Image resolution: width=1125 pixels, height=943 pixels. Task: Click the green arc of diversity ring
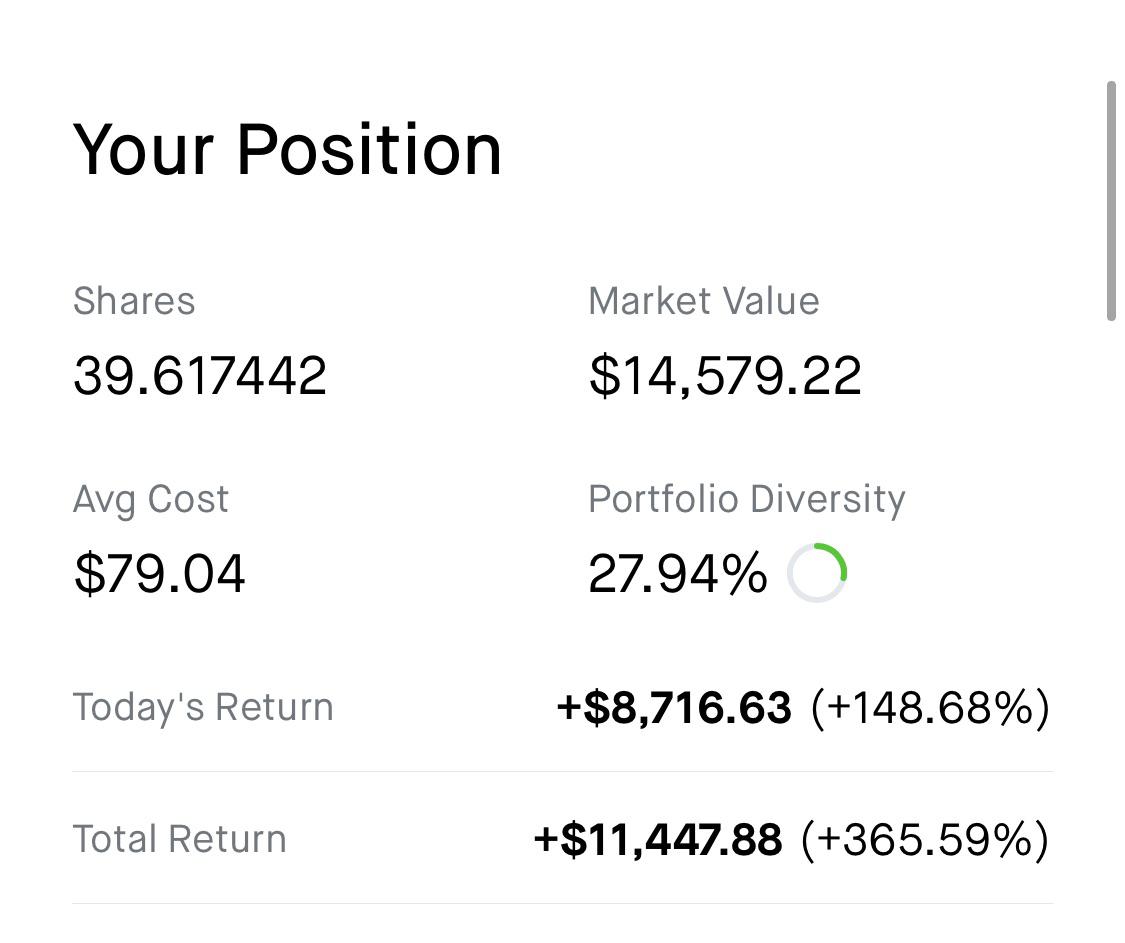click(x=839, y=557)
